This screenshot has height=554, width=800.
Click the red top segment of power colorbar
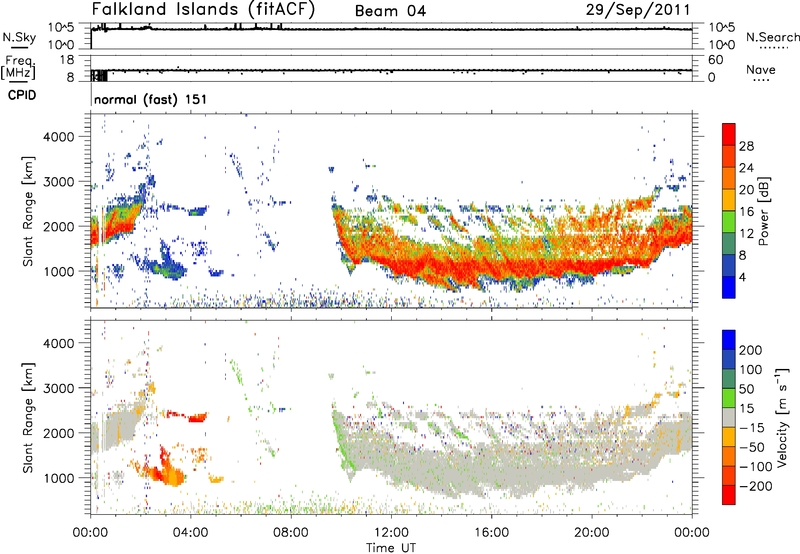(x=729, y=135)
